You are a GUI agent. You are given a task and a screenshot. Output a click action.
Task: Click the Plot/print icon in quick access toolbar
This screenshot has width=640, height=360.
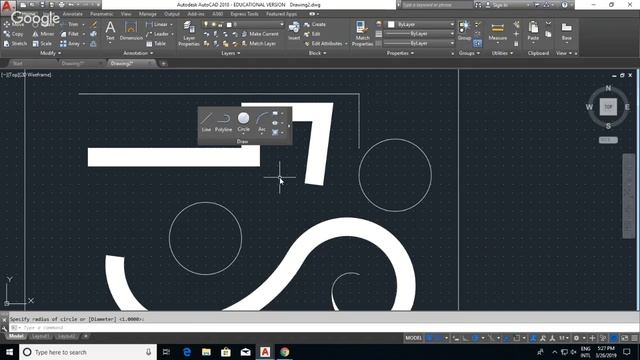(x=62, y=5)
